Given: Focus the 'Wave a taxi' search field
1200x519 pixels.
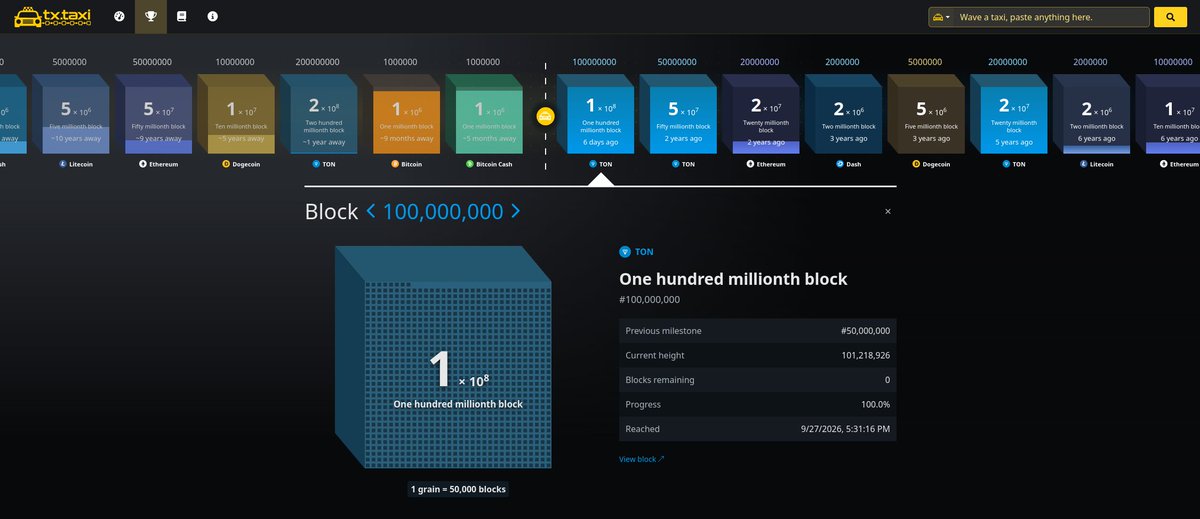Looking at the screenshot, I should [x=1050, y=17].
